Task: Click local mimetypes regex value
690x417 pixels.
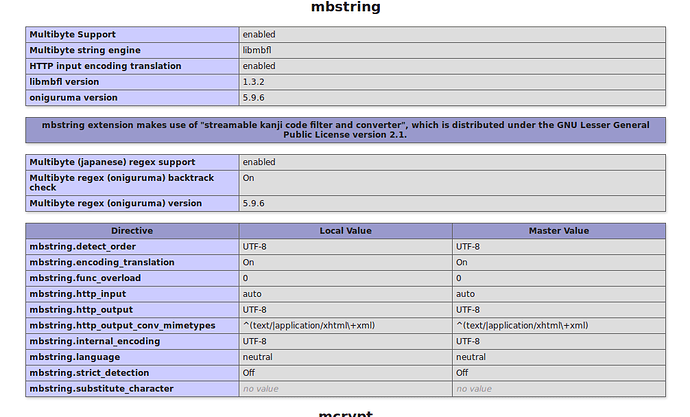Action: (x=346, y=326)
